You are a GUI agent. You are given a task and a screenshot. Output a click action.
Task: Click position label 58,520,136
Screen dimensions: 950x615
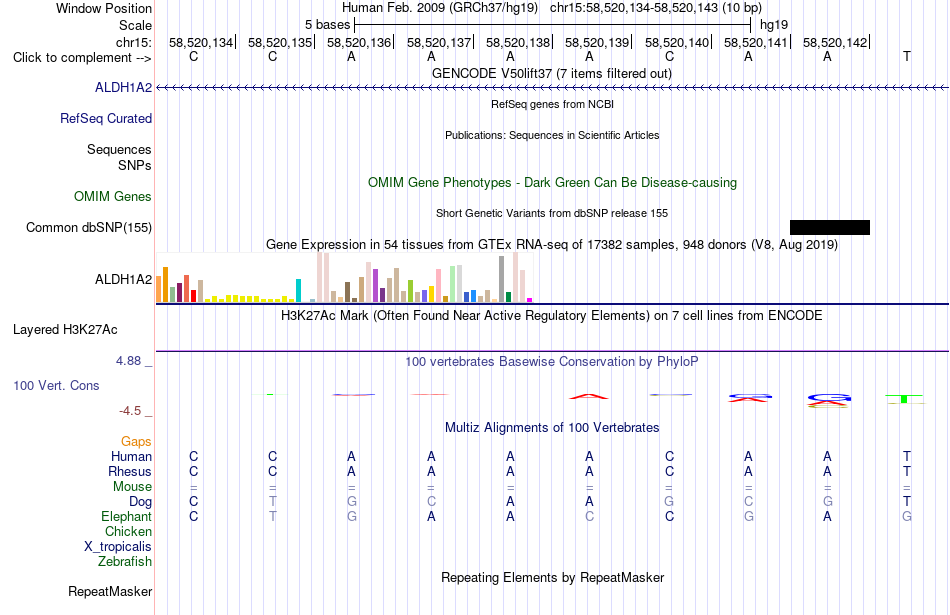[x=359, y=42]
